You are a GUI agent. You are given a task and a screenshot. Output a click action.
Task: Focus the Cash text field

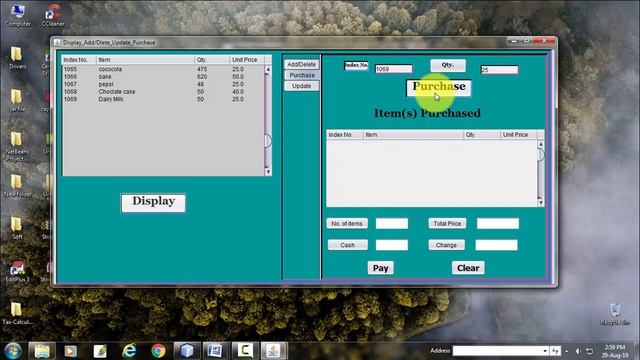tap(391, 245)
